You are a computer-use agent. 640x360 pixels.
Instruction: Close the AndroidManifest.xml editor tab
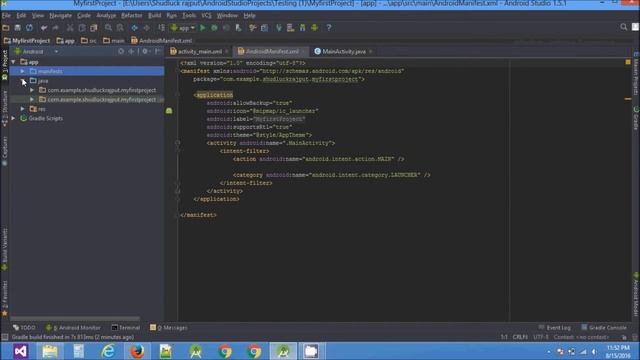click(x=303, y=52)
